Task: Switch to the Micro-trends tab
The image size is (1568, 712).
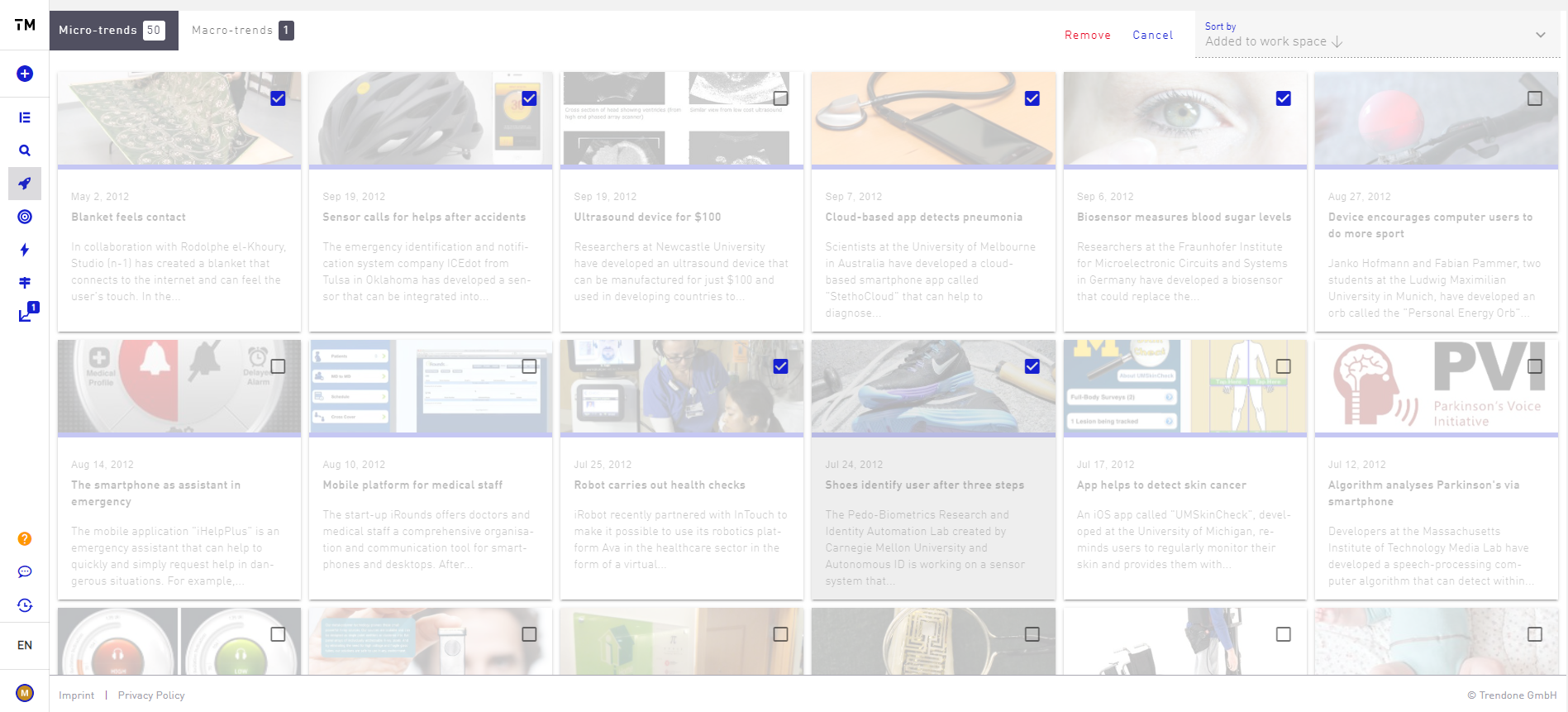Action: tap(114, 31)
